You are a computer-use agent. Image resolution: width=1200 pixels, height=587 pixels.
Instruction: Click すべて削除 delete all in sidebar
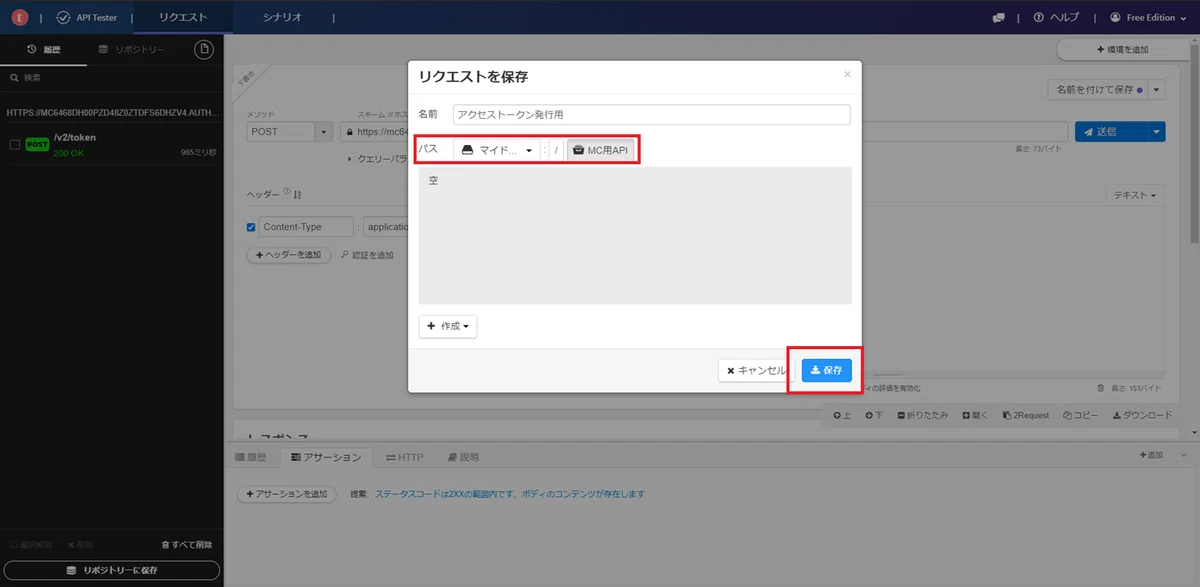(x=187, y=545)
